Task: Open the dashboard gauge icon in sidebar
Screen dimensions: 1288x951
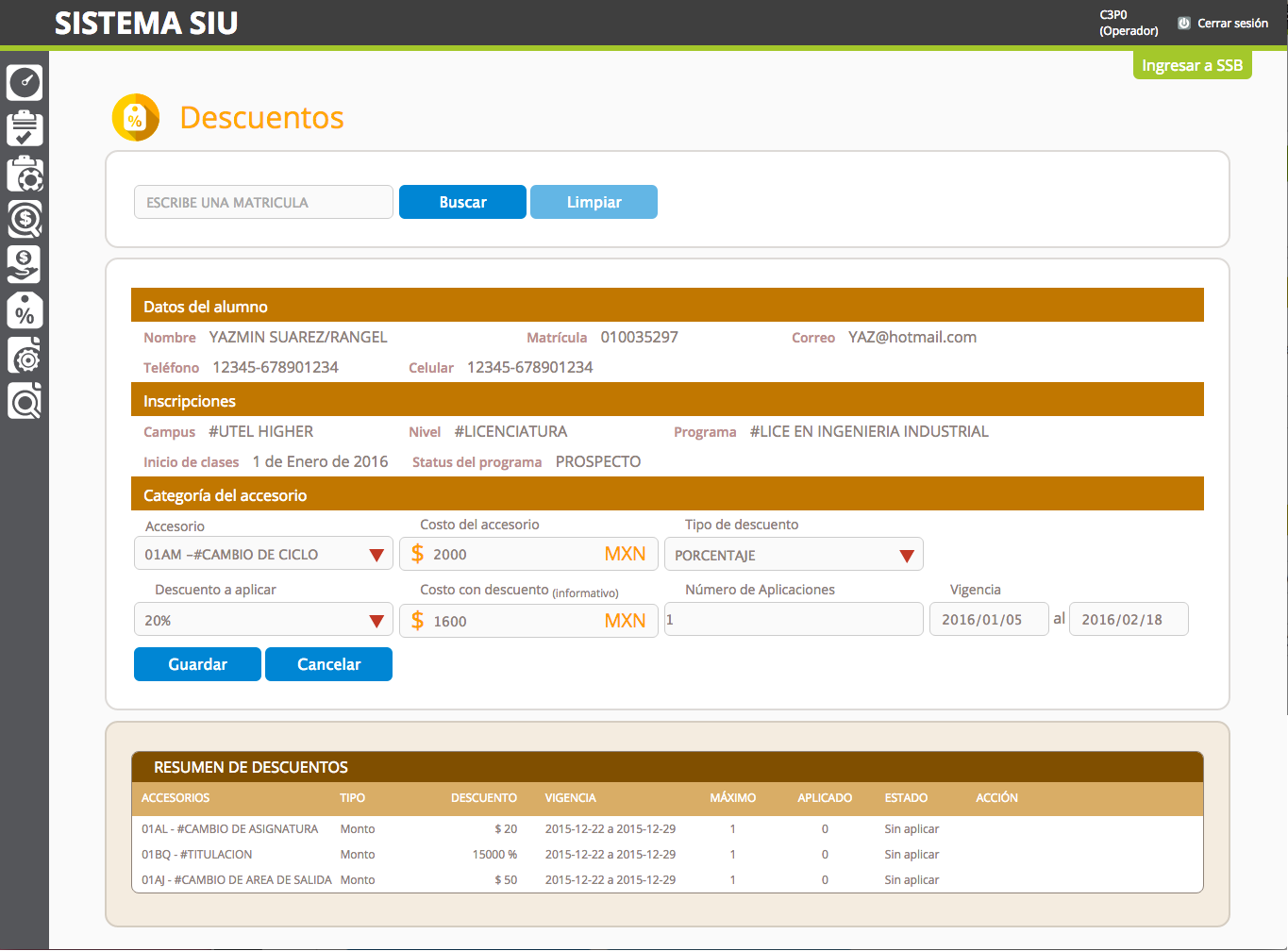Action: pyautogui.click(x=25, y=83)
